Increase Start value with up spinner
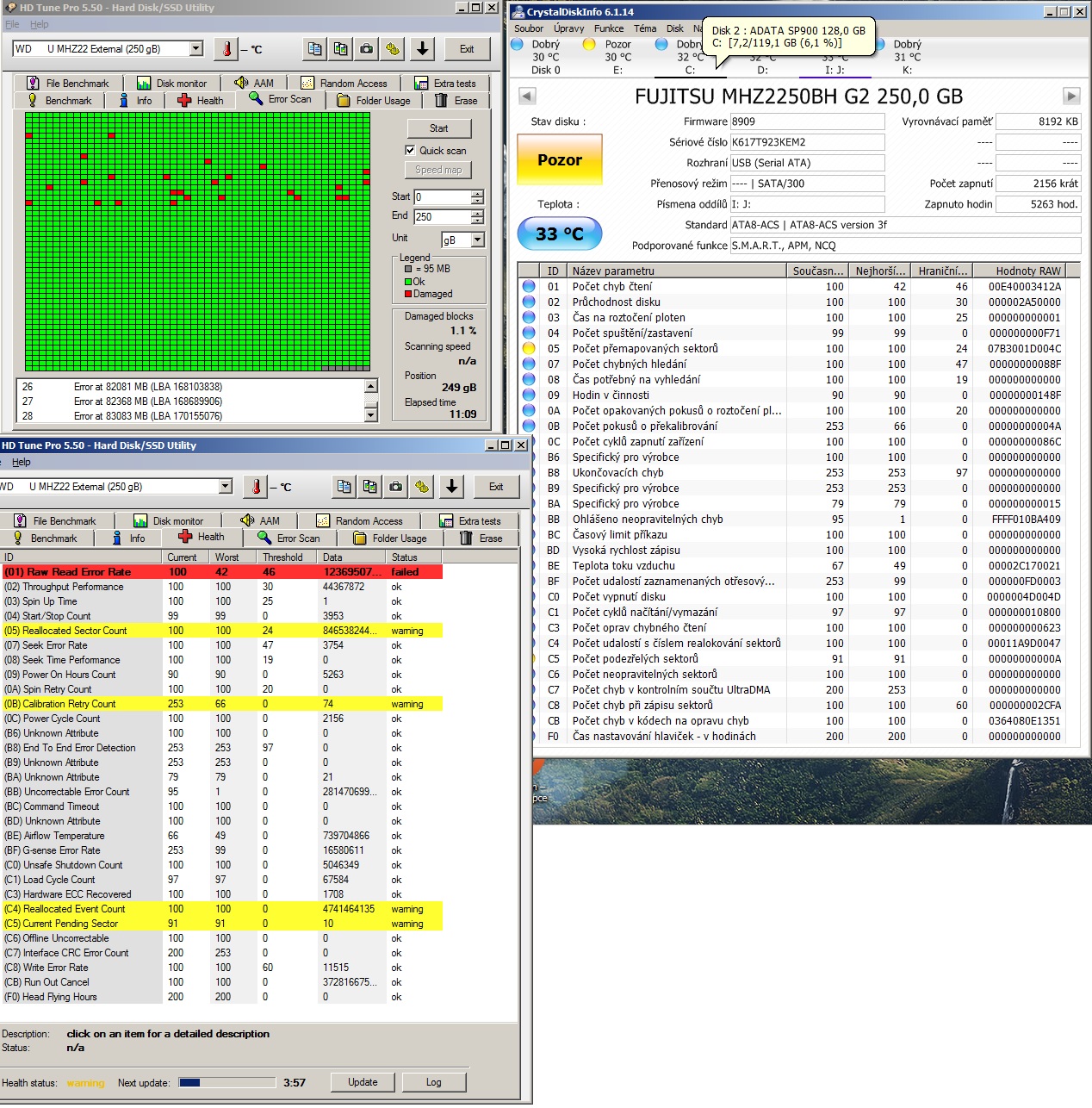The image size is (1092, 1108). coord(478,193)
